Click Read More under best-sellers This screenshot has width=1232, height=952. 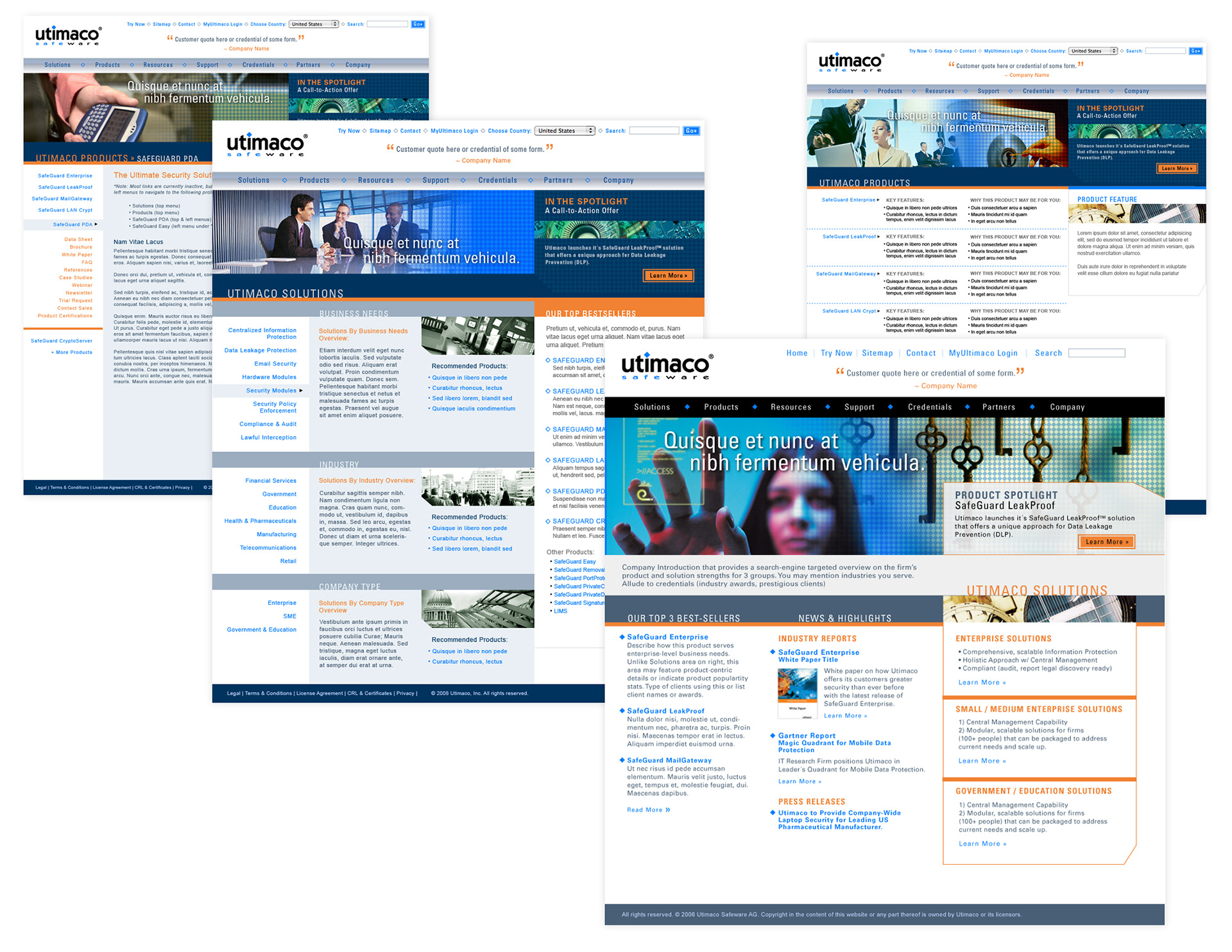point(649,810)
